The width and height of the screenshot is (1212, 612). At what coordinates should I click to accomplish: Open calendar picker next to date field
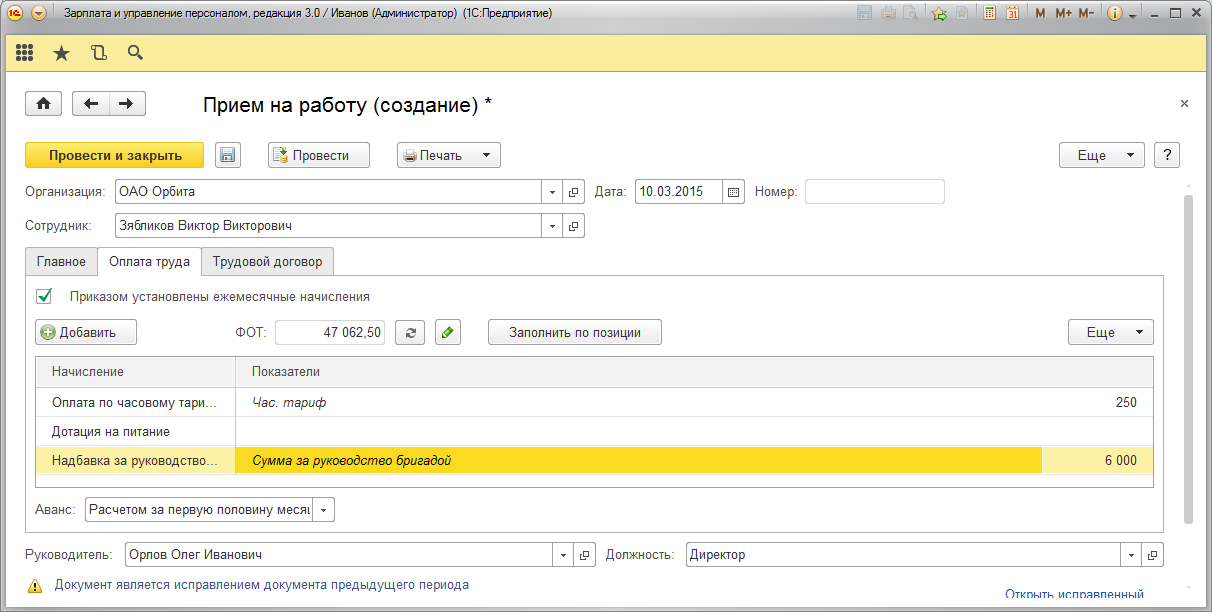coord(733,192)
